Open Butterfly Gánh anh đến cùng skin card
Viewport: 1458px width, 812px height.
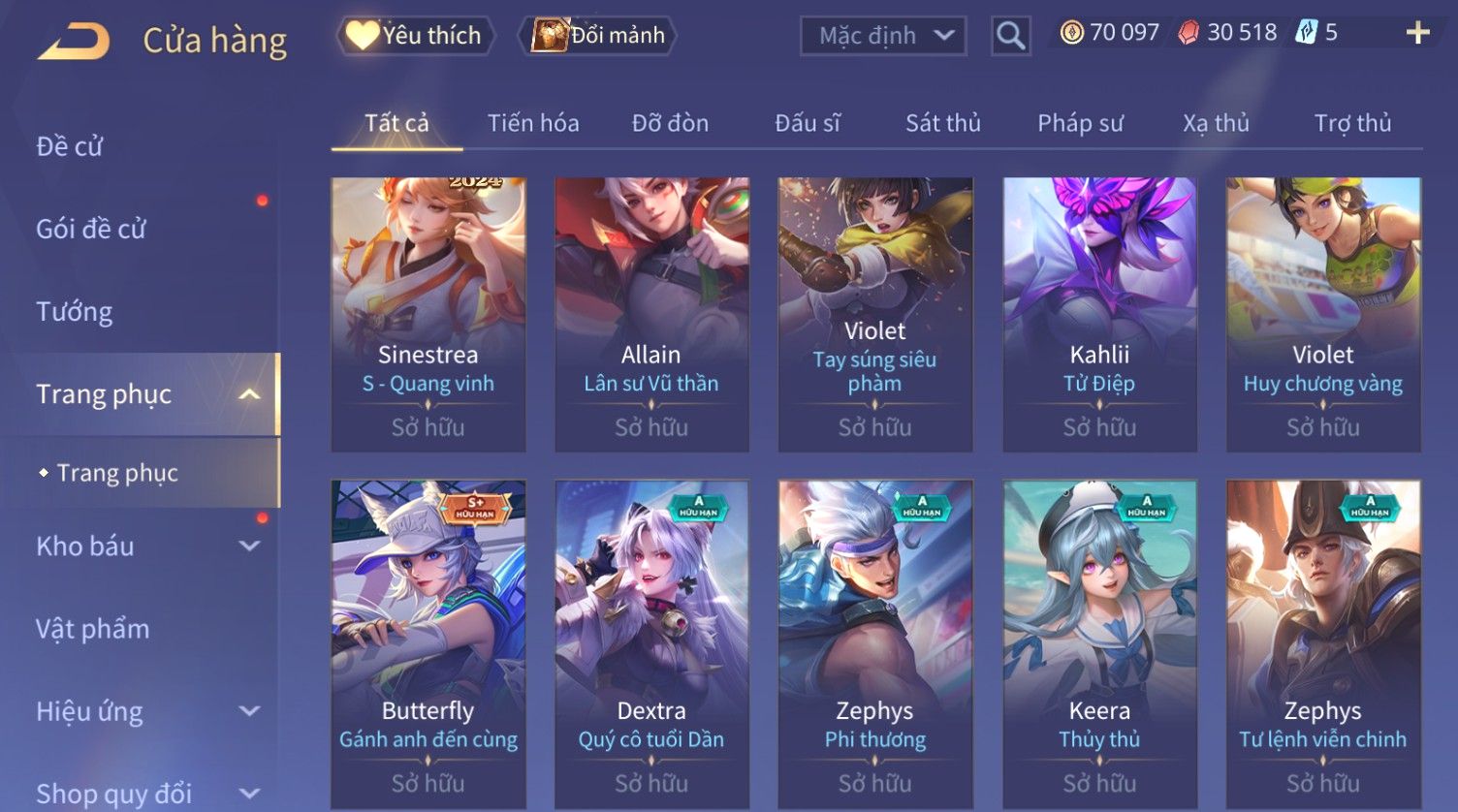coord(428,644)
